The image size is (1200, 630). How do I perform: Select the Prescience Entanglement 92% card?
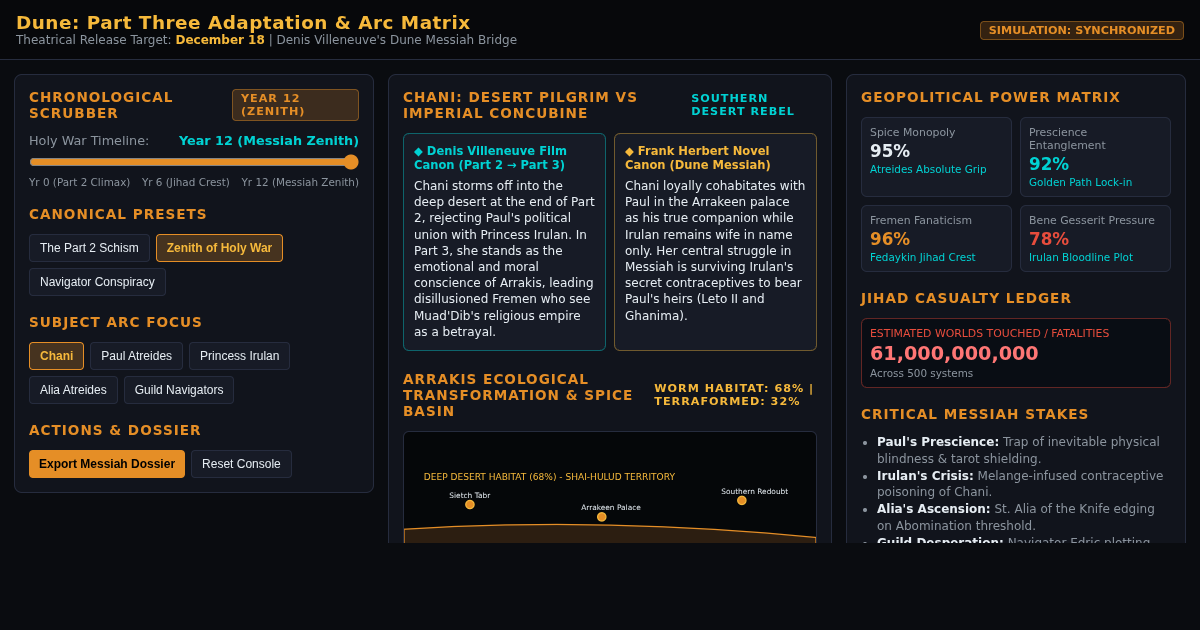[x=1095, y=157]
